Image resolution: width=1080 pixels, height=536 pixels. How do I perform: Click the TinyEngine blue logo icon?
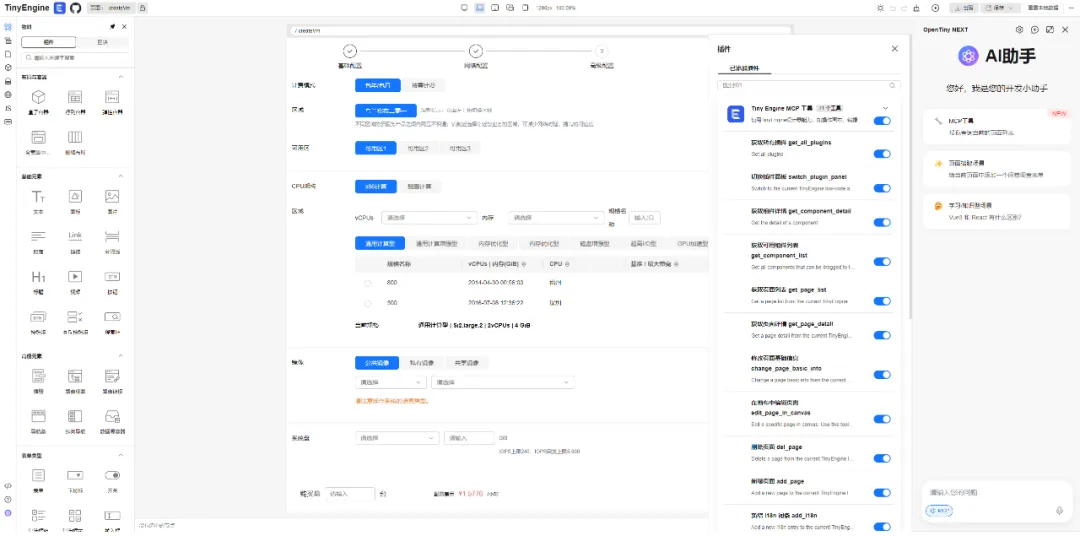pos(60,8)
